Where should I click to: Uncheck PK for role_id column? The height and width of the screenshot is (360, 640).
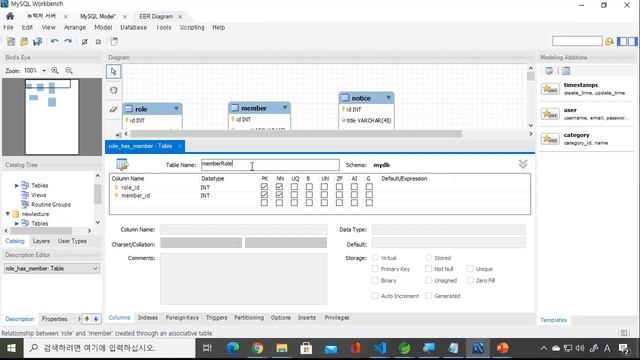click(264, 187)
